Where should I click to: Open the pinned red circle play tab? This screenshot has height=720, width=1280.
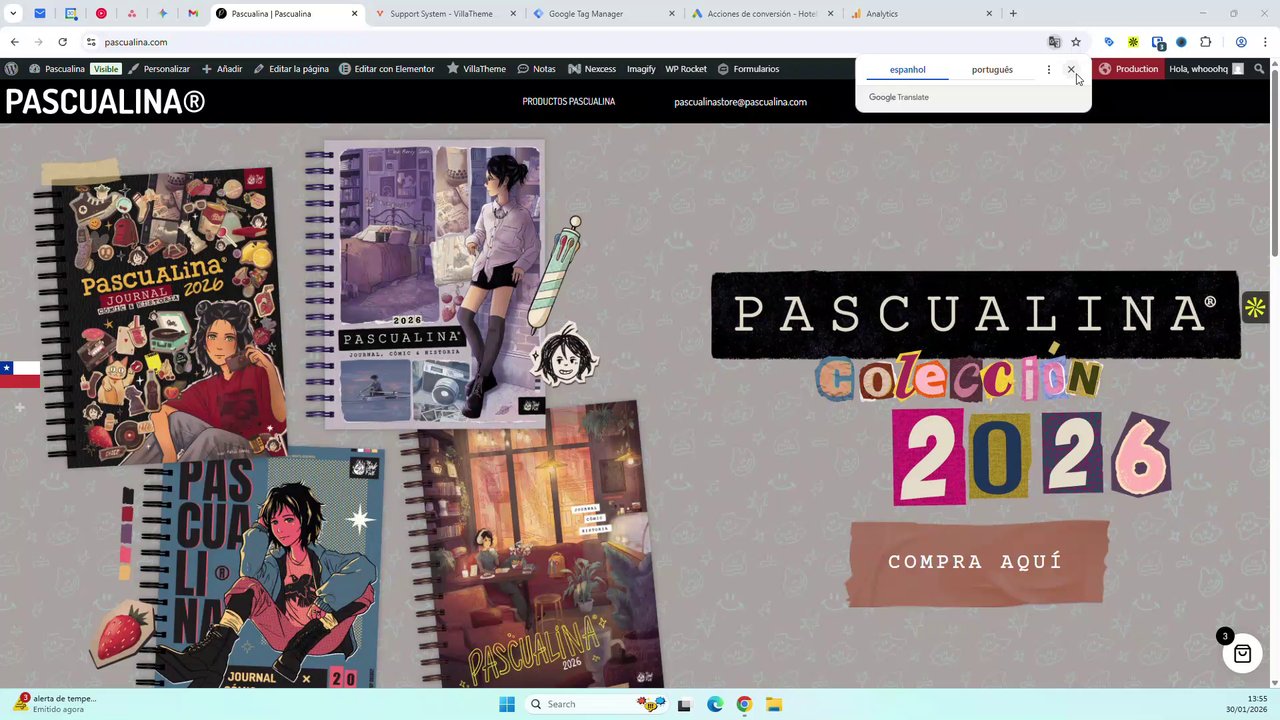click(x=102, y=14)
